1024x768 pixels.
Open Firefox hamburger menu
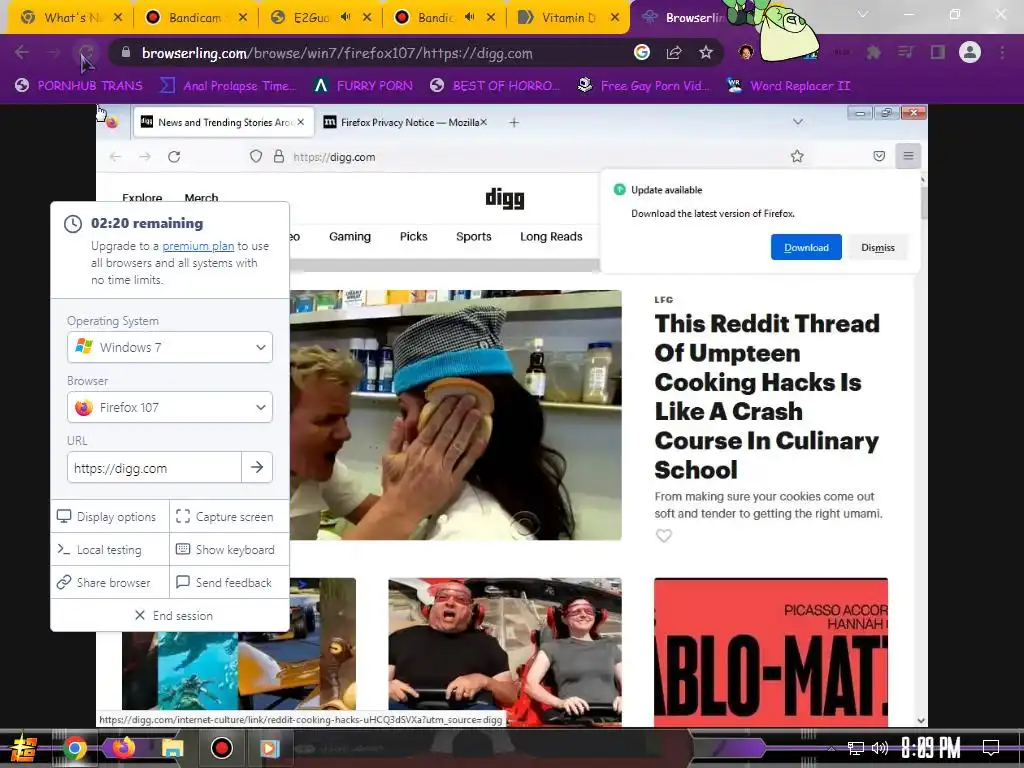[908, 155]
